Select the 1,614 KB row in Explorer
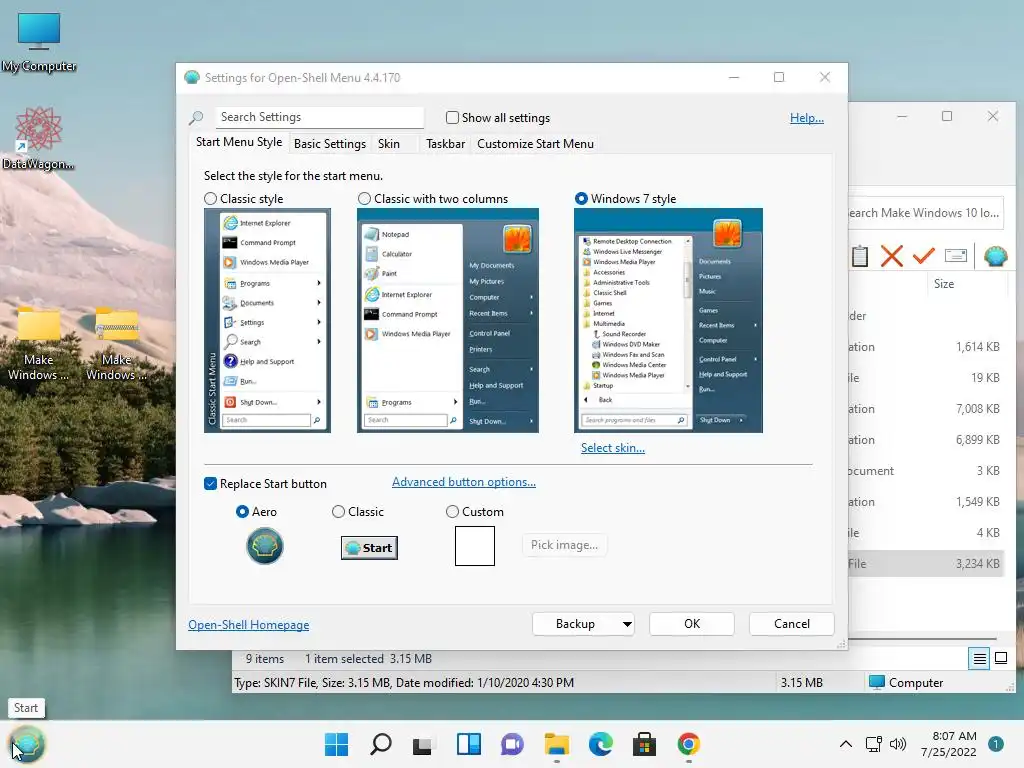Image resolution: width=1024 pixels, height=768 pixels. pyautogui.click(x=926, y=347)
